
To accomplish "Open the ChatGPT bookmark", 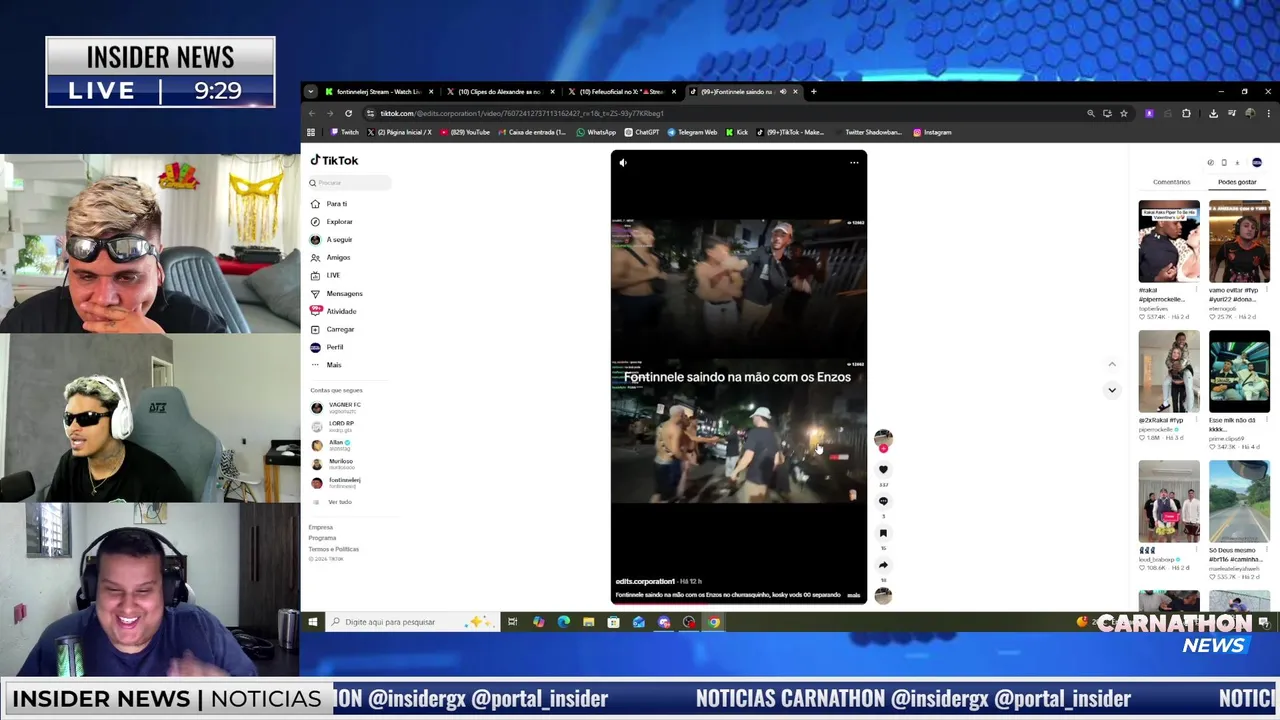I will click(x=642, y=132).
